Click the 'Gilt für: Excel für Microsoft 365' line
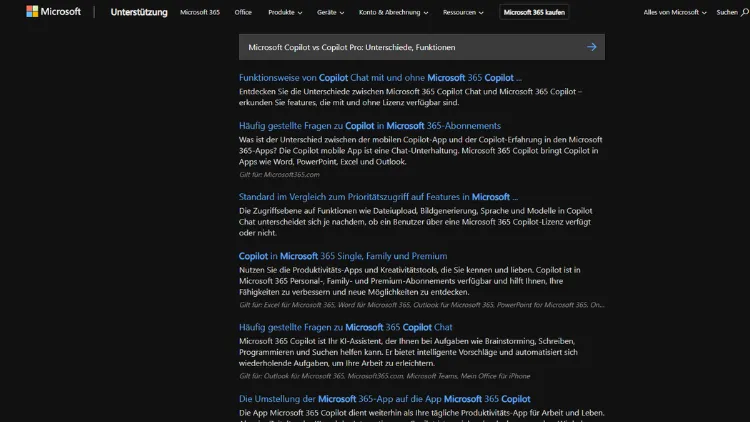This screenshot has width=750, height=422. click(422, 305)
